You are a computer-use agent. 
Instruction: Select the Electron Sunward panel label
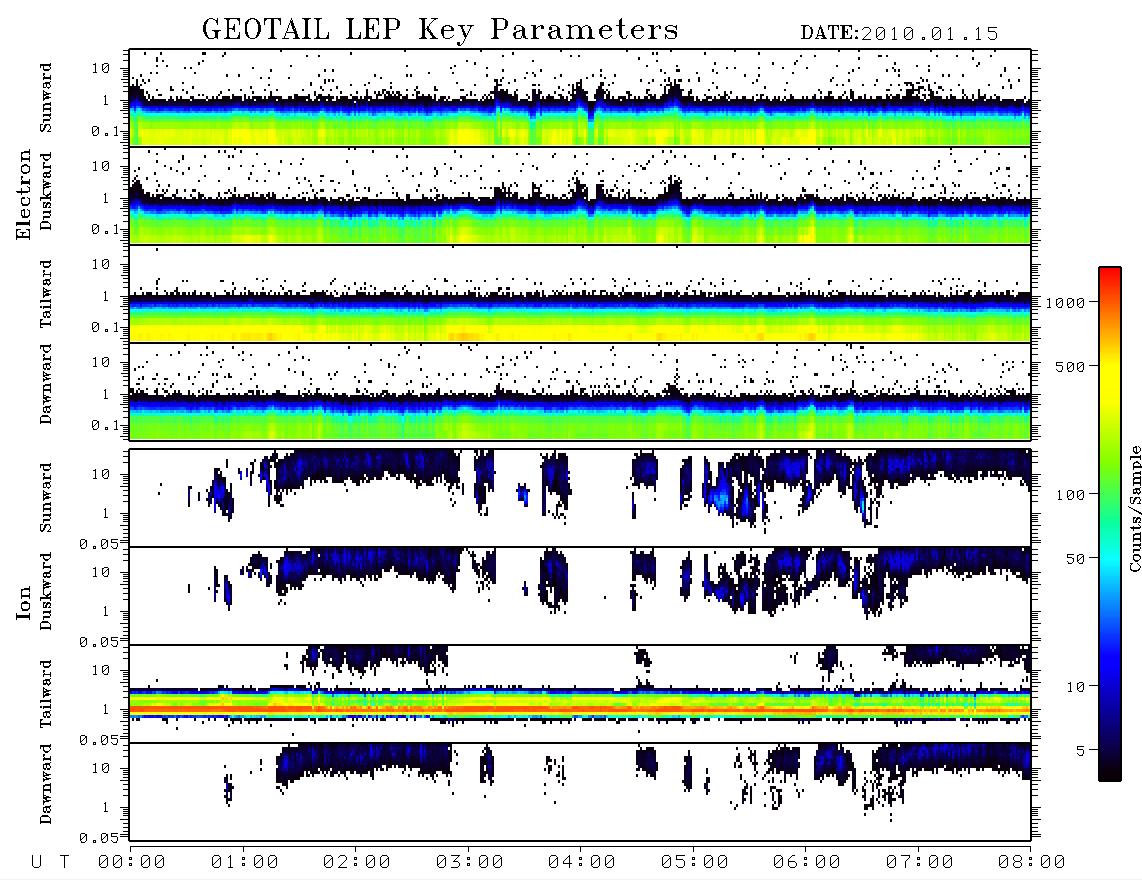46,98
